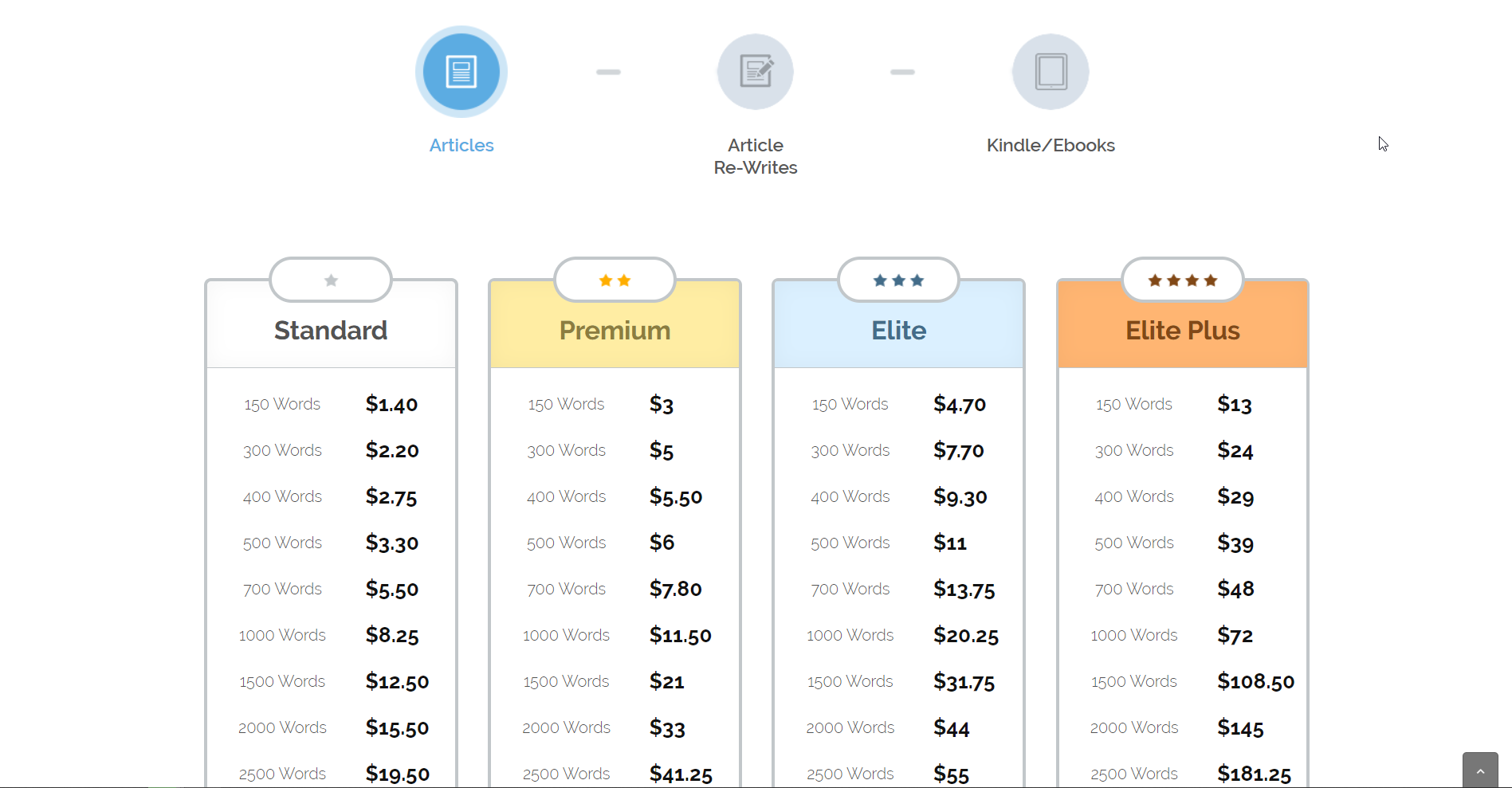Click the Standard plan heading
The width and height of the screenshot is (1512, 788).
331,331
